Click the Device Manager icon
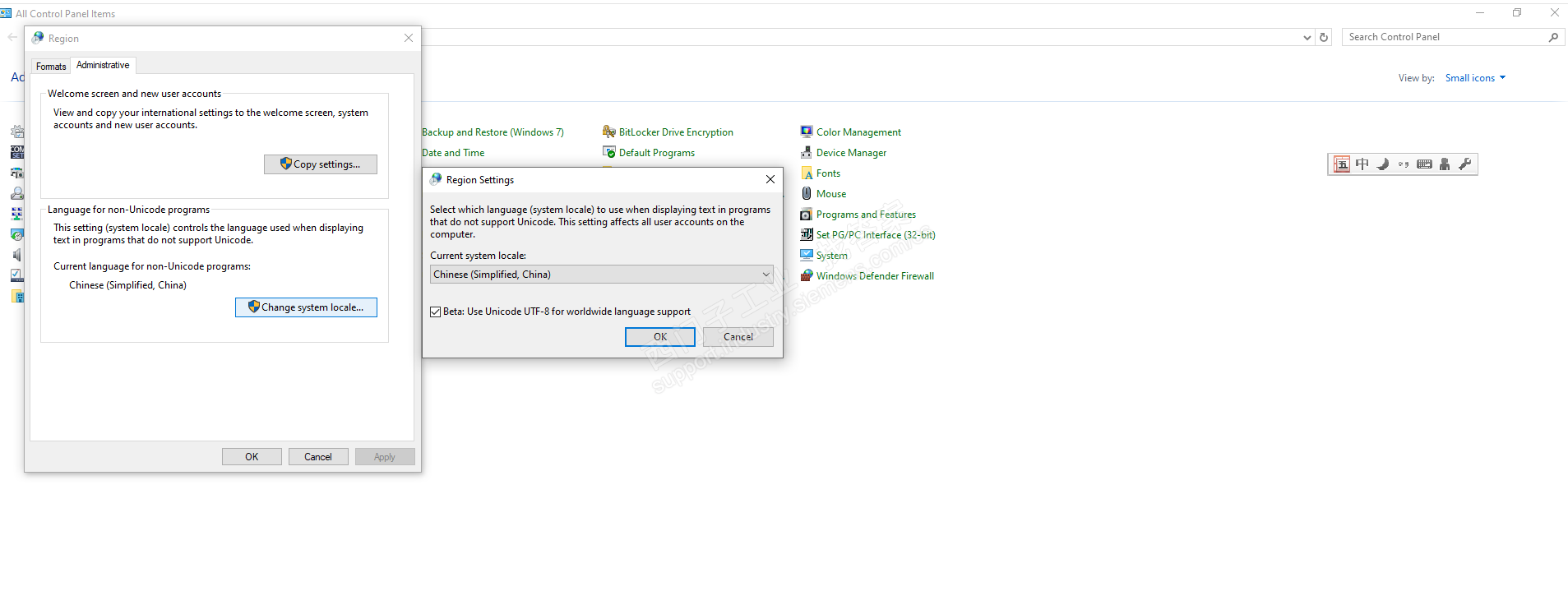The height and width of the screenshot is (591, 1568). (807, 152)
